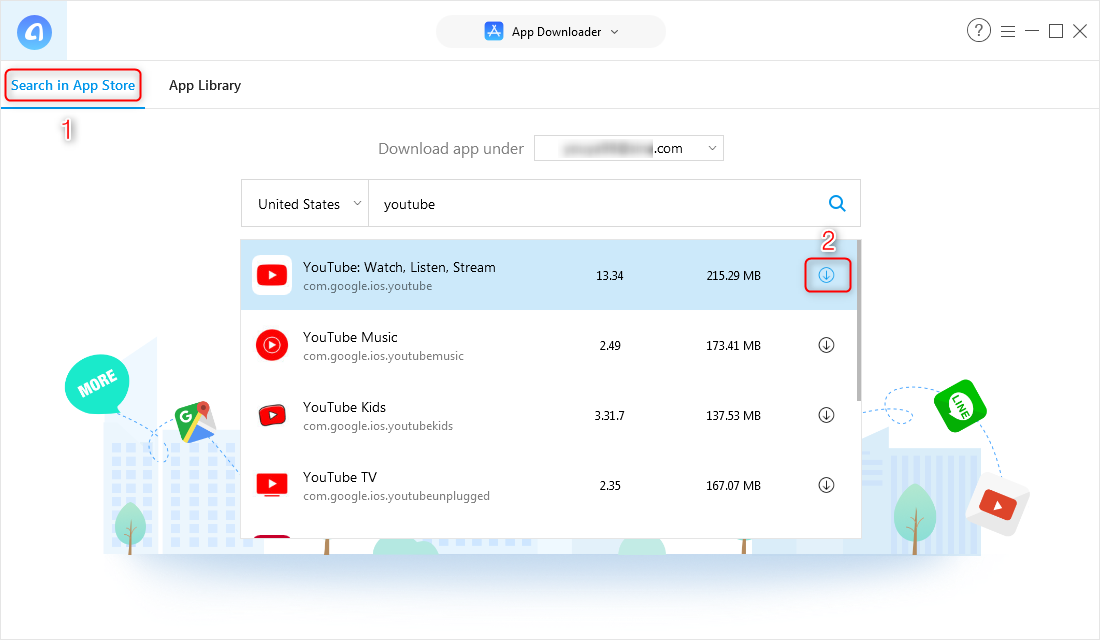Expand the Apple ID account dropdown

coord(628,147)
